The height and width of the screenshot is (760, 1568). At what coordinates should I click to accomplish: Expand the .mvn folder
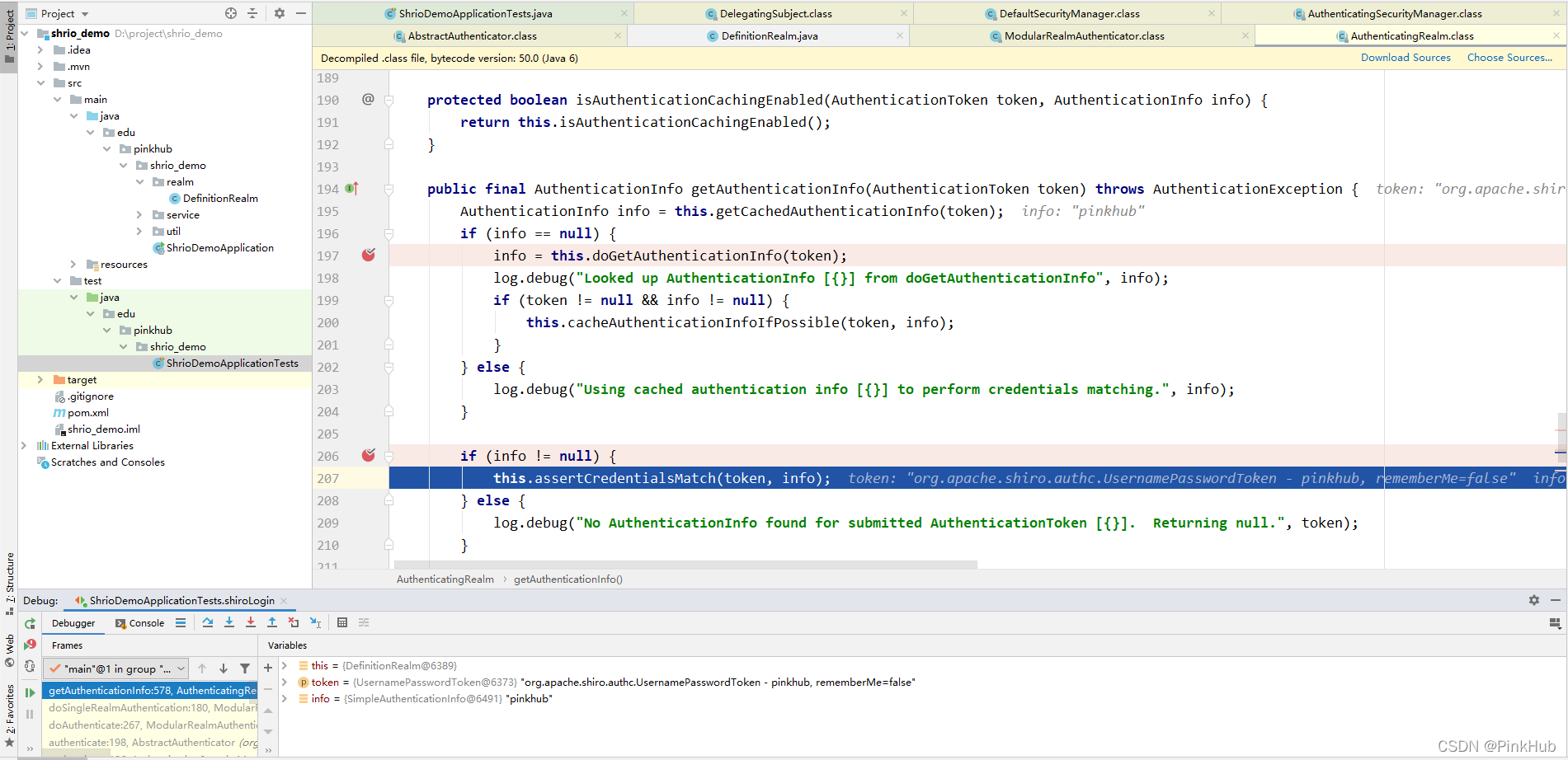40,67
